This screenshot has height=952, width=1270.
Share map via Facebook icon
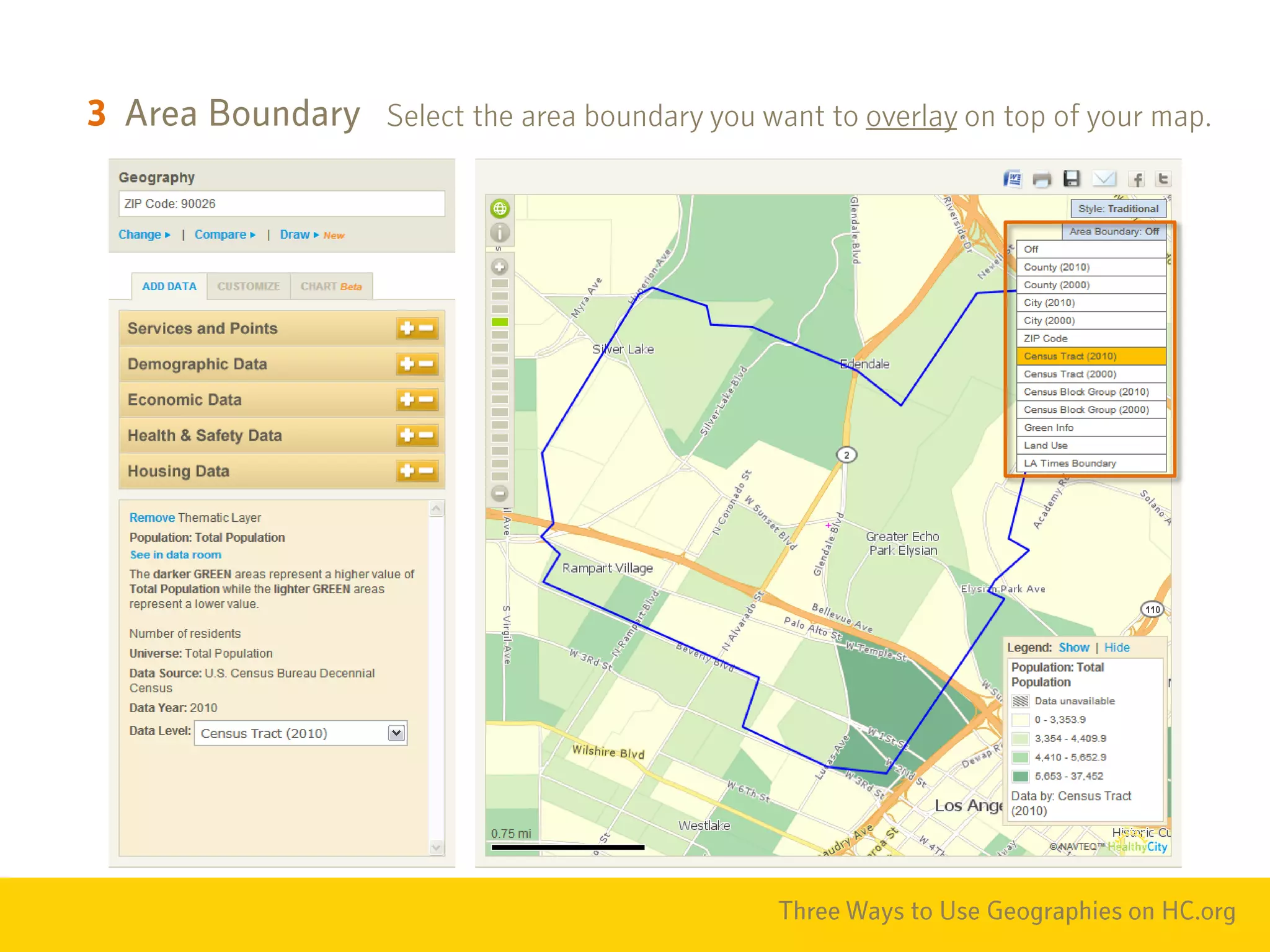(x=1136, y=180)
